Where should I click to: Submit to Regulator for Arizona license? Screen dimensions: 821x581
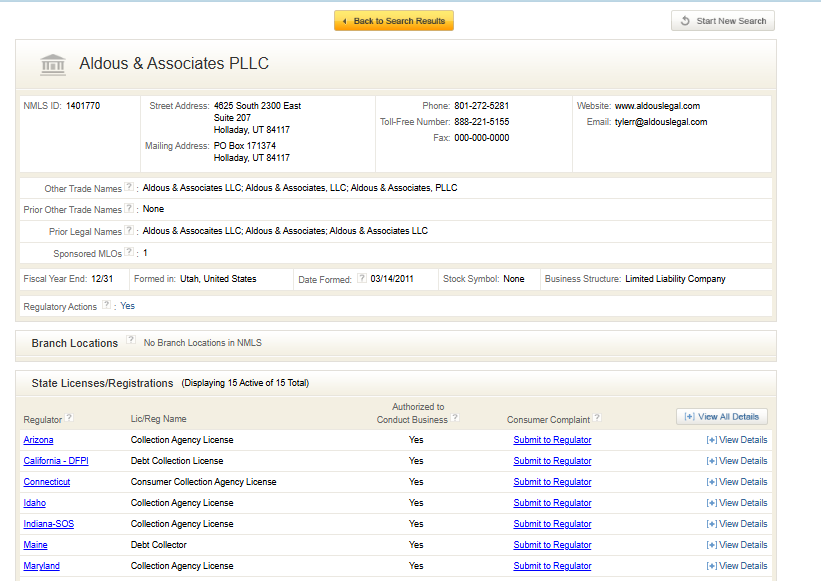[x=552, y=440]
